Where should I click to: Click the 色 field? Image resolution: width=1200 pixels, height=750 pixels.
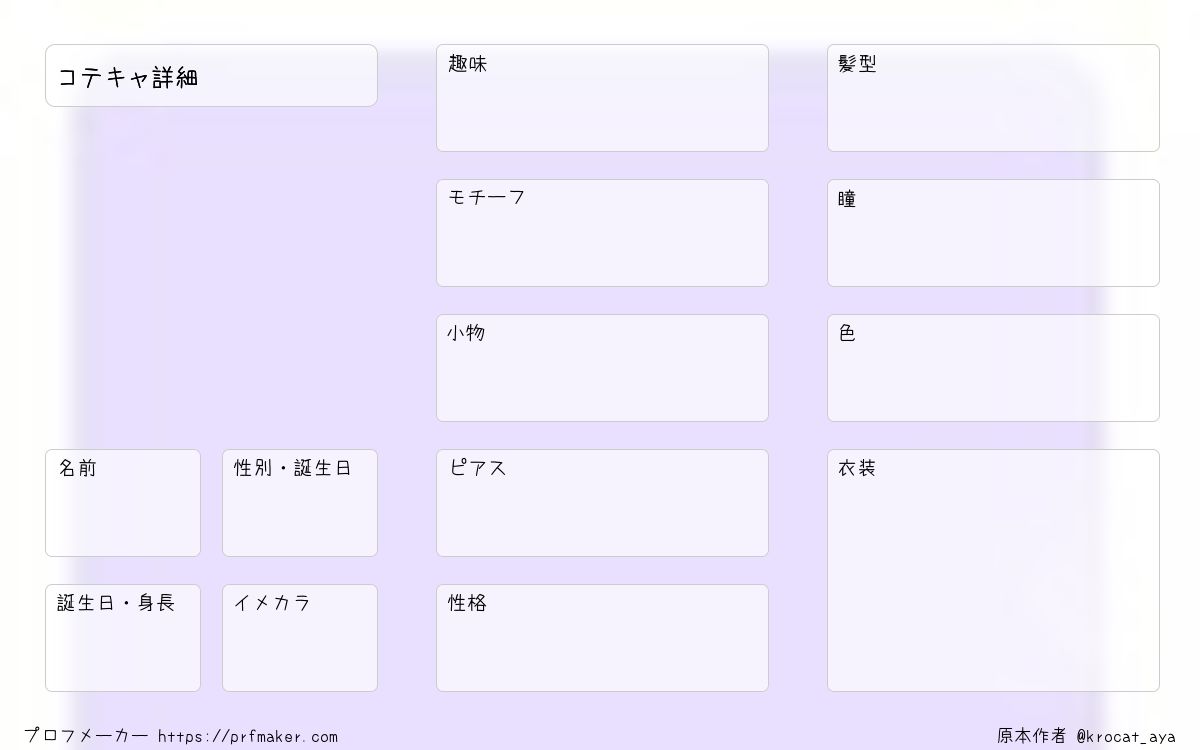(993, 368)
